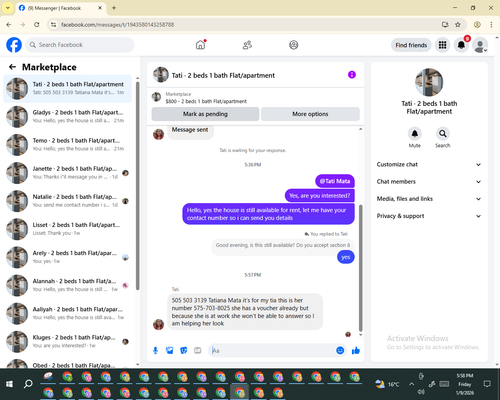
Task: Open the account profile avatar menu
Action: pos(480,45)
